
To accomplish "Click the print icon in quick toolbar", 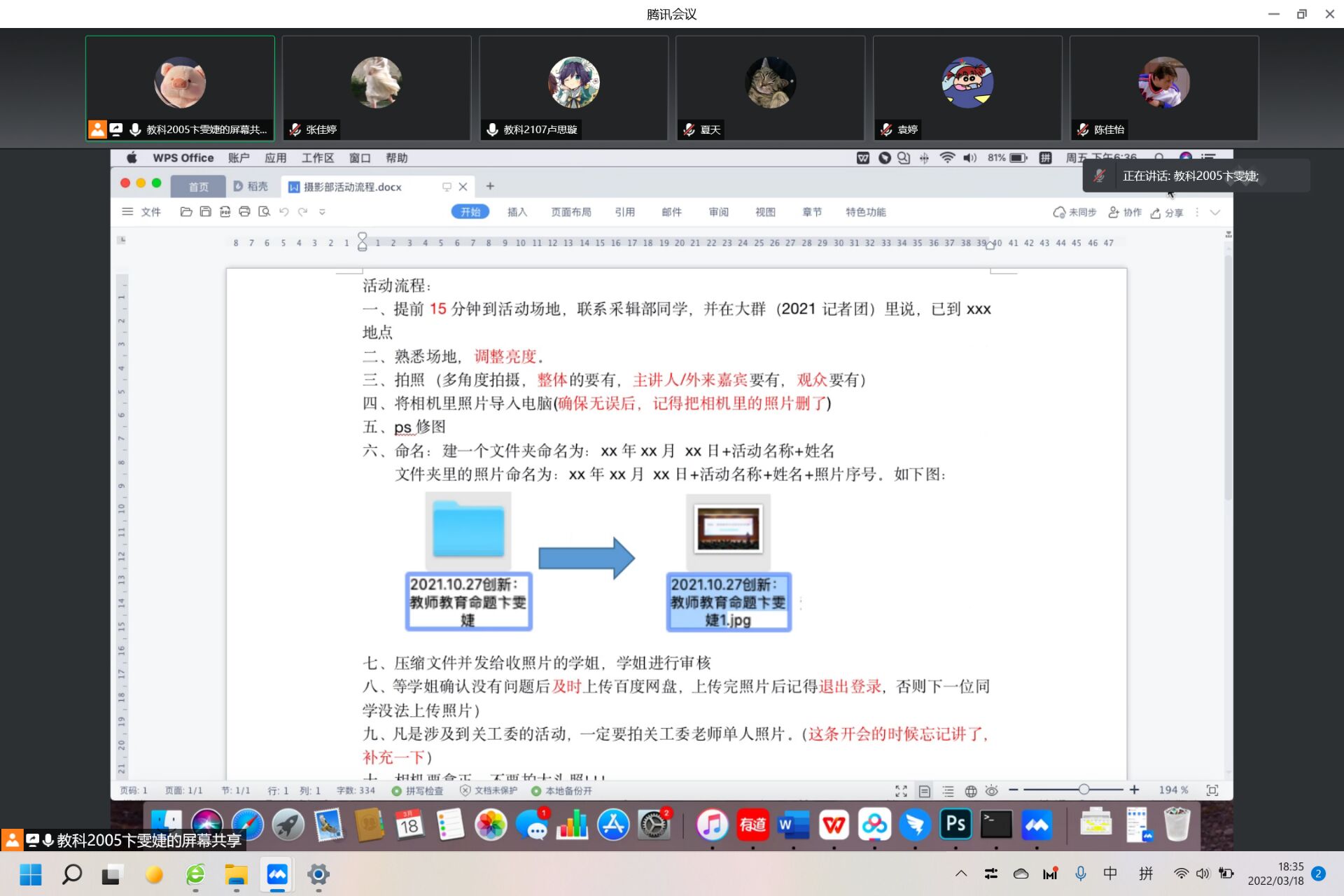I will click(244, 211).
